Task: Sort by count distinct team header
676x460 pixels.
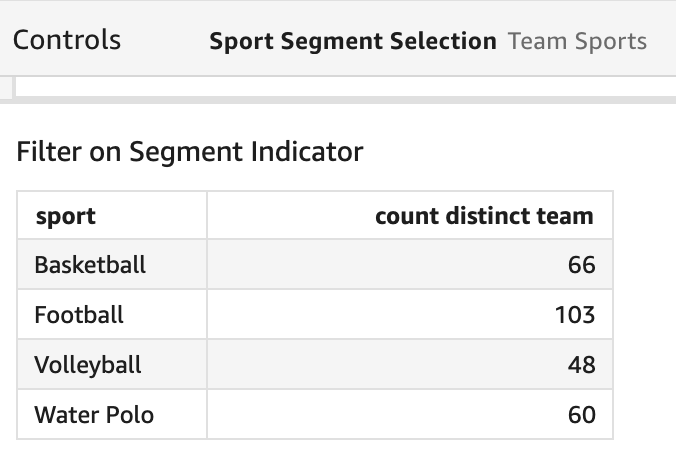Action: coord(484,215)
